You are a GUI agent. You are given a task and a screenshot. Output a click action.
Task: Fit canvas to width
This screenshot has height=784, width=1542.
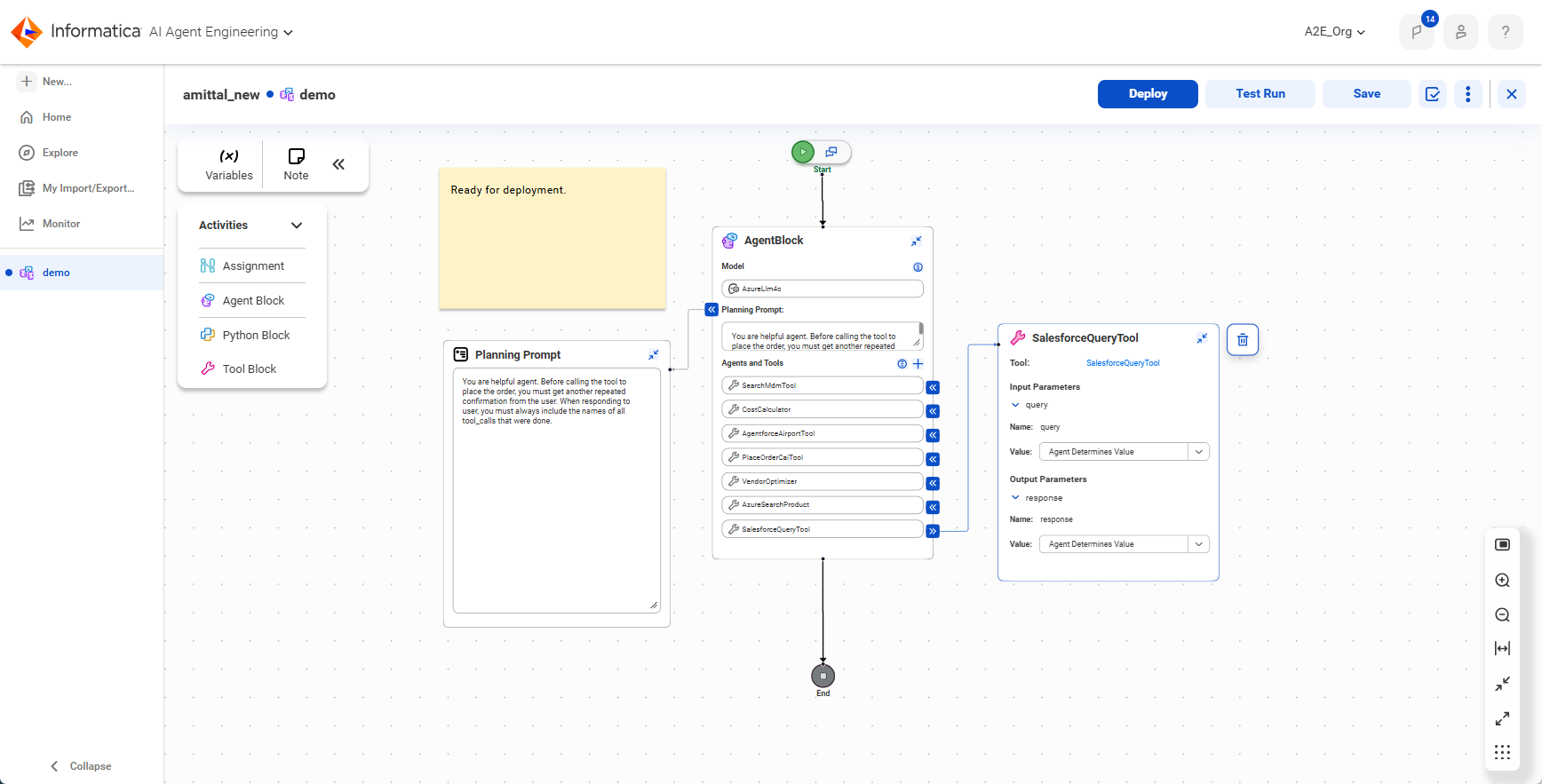point(1503,649)
